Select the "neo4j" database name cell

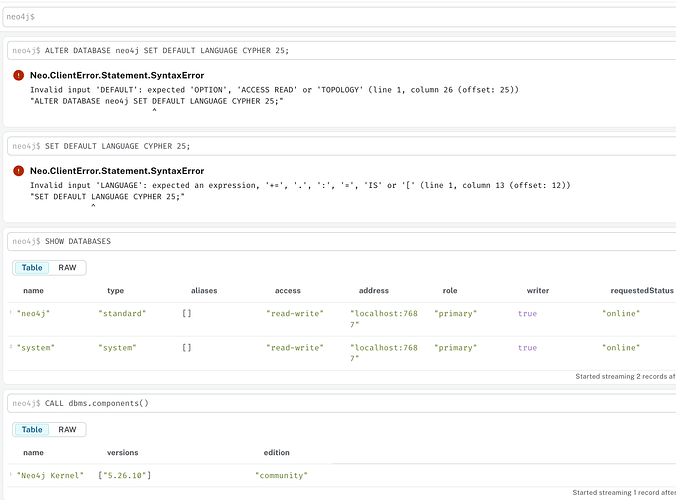[33, 313]
